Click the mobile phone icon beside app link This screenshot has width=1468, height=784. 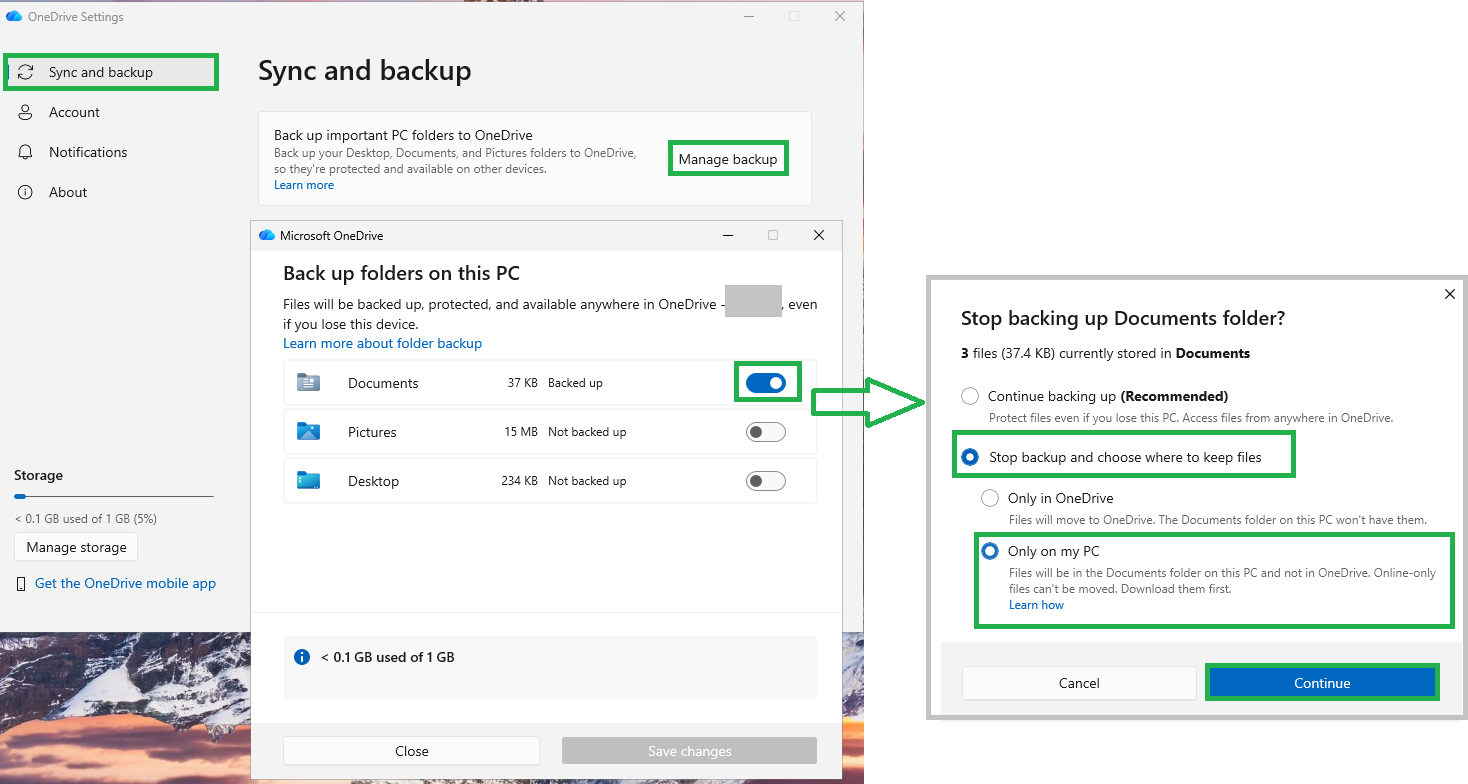pyautogui.click(x=21, y=584)
